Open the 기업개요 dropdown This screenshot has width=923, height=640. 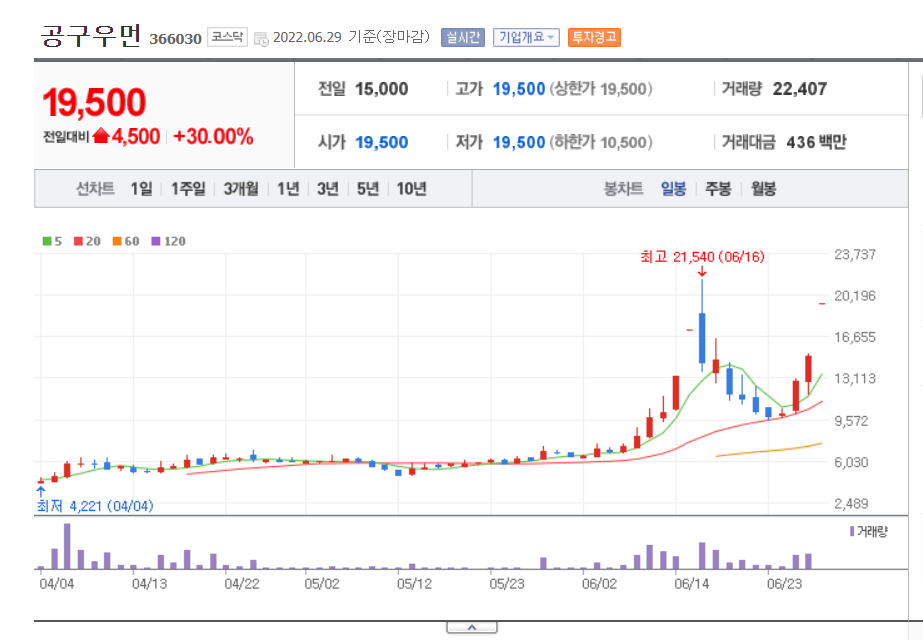(x=526, y=37)
